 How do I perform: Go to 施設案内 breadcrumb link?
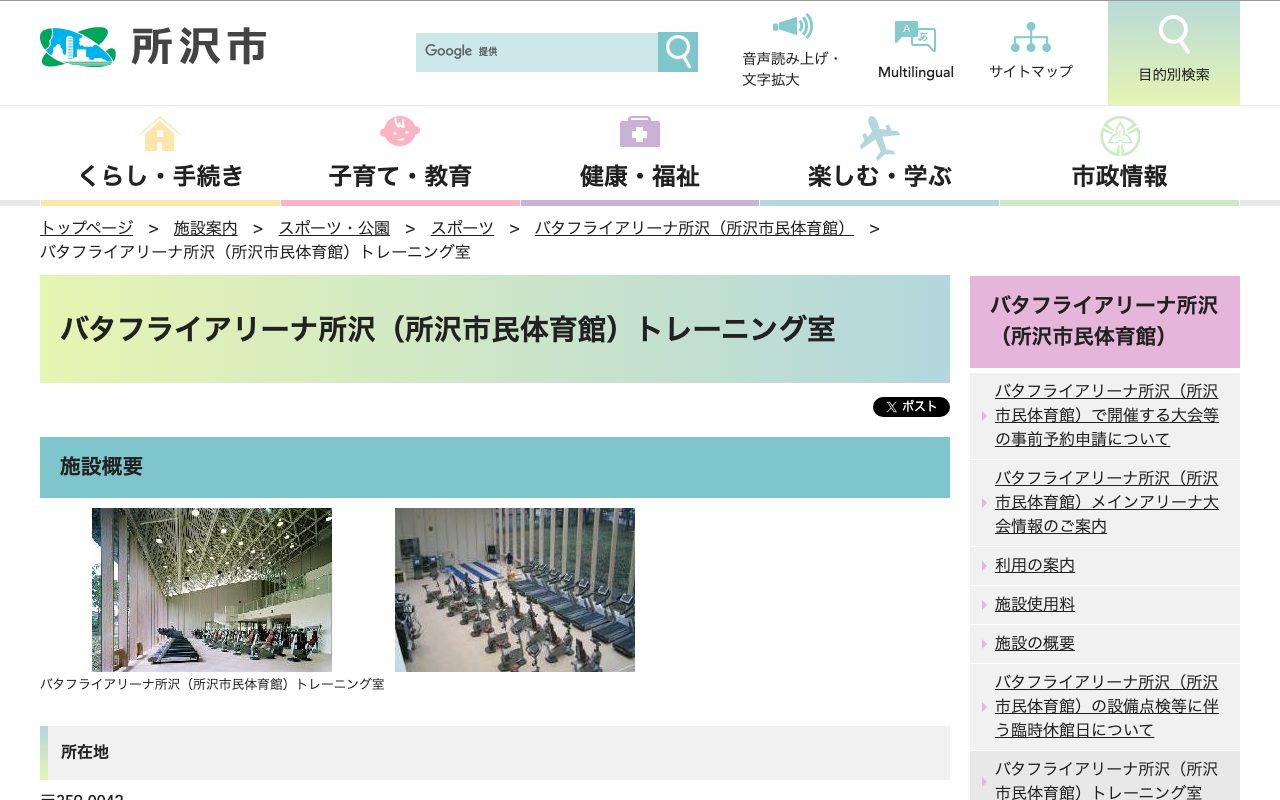[206, 228]
